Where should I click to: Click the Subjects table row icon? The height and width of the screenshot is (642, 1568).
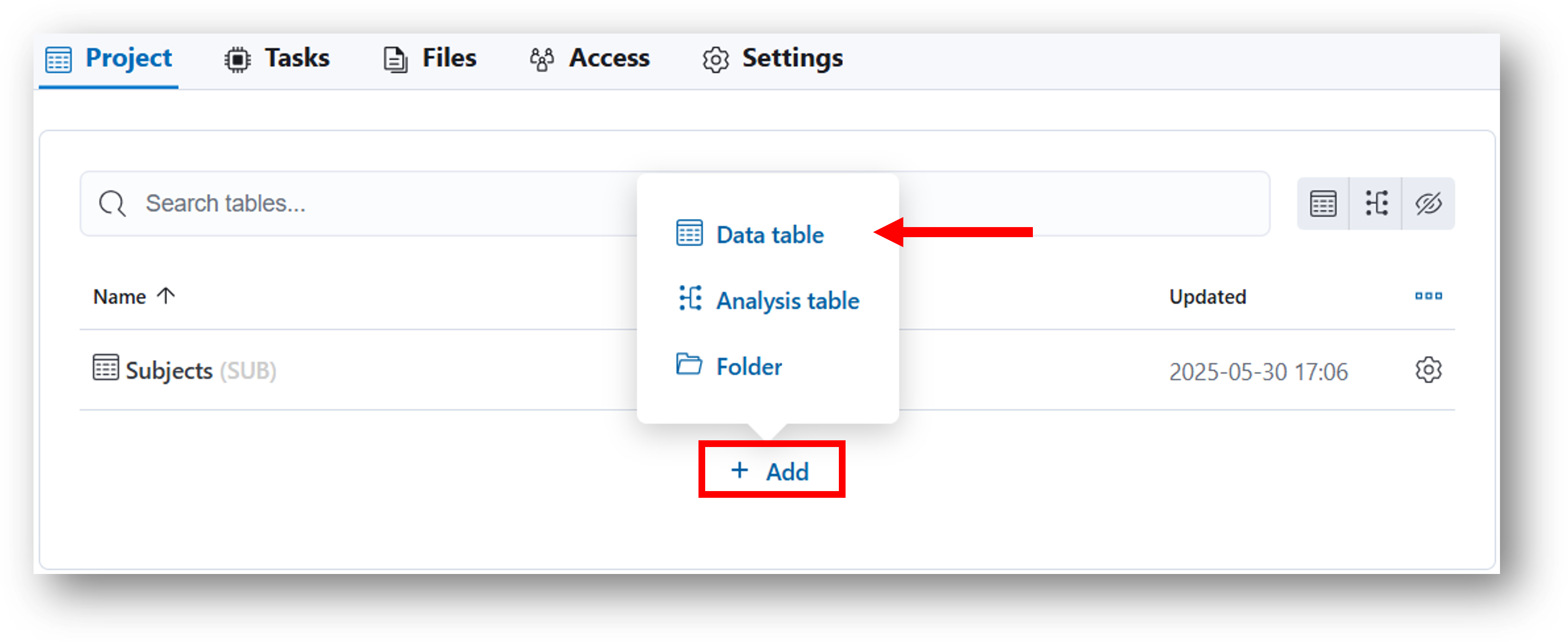[105, 367]
